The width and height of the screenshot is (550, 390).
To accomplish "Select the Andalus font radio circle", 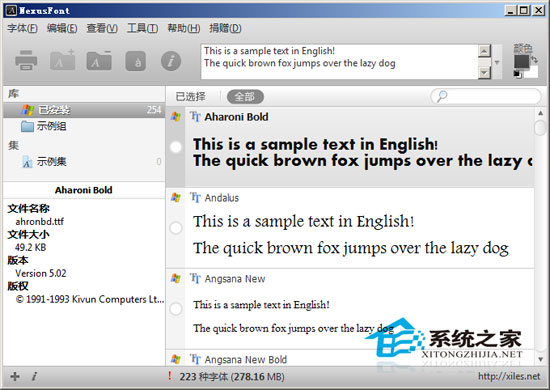I will click(176, 228).
